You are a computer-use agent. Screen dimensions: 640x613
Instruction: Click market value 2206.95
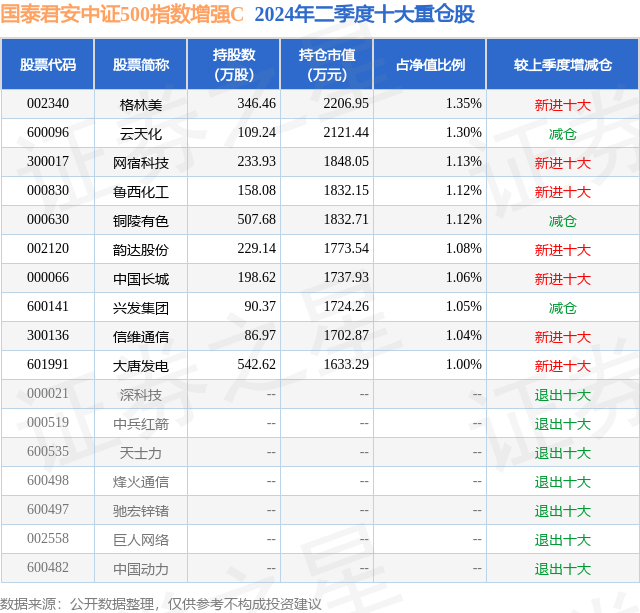(346, 104)
